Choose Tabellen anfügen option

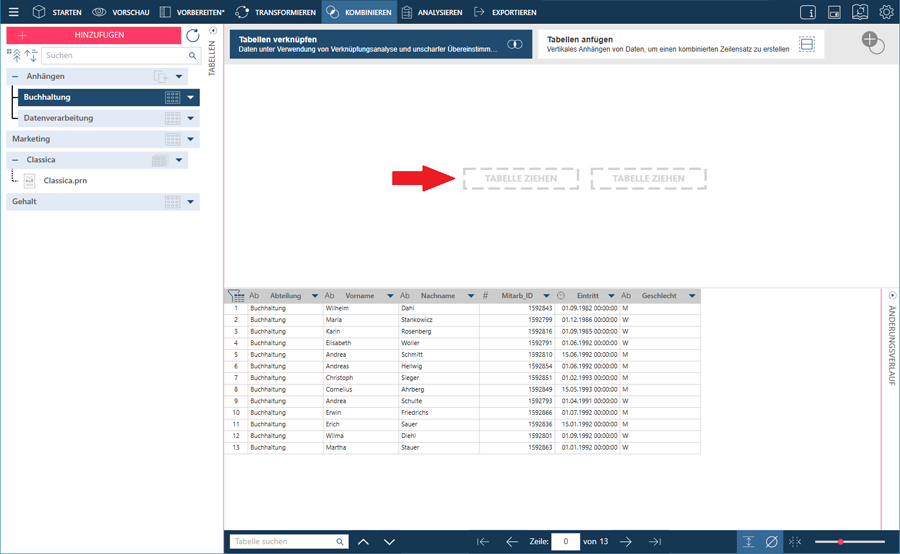coord(681,44)
